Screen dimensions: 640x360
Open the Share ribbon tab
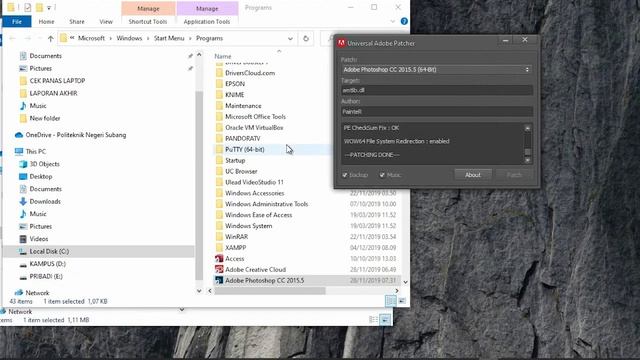77,22
